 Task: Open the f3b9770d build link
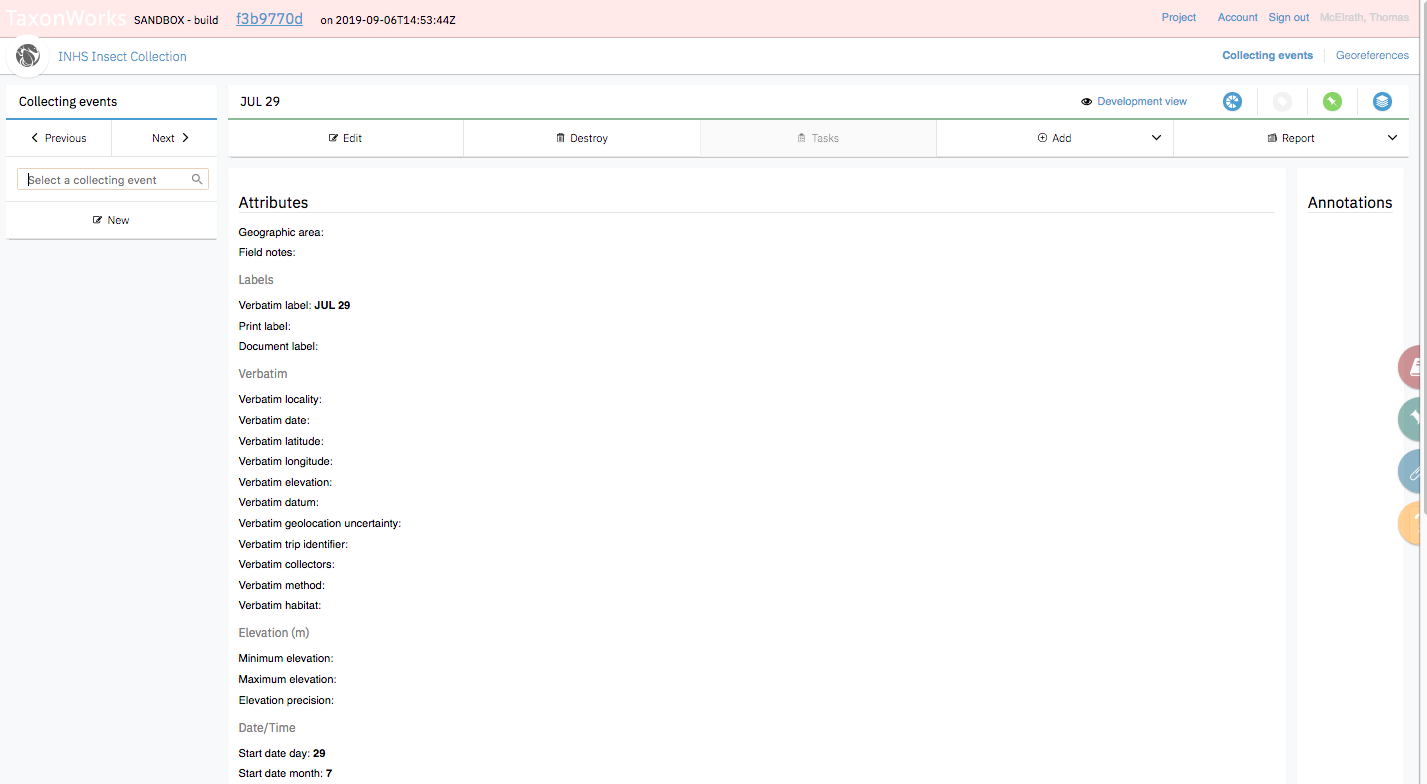[x=268, y=18]
